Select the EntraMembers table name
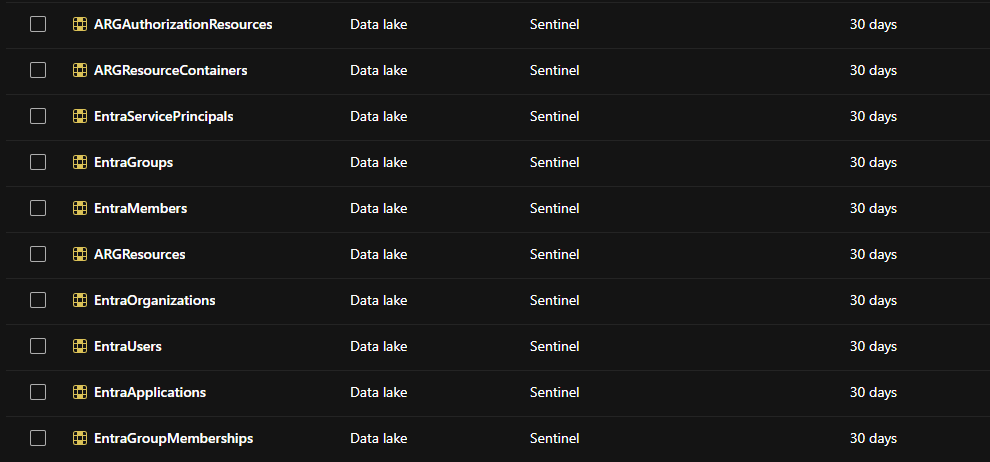The width and height of the screenshot is (990, 462). point(140,208)
